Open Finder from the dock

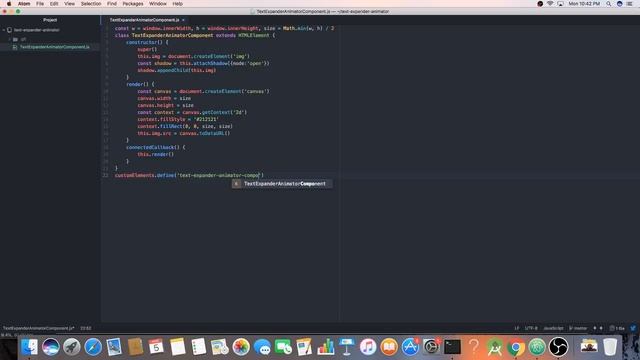click(29, 347)
